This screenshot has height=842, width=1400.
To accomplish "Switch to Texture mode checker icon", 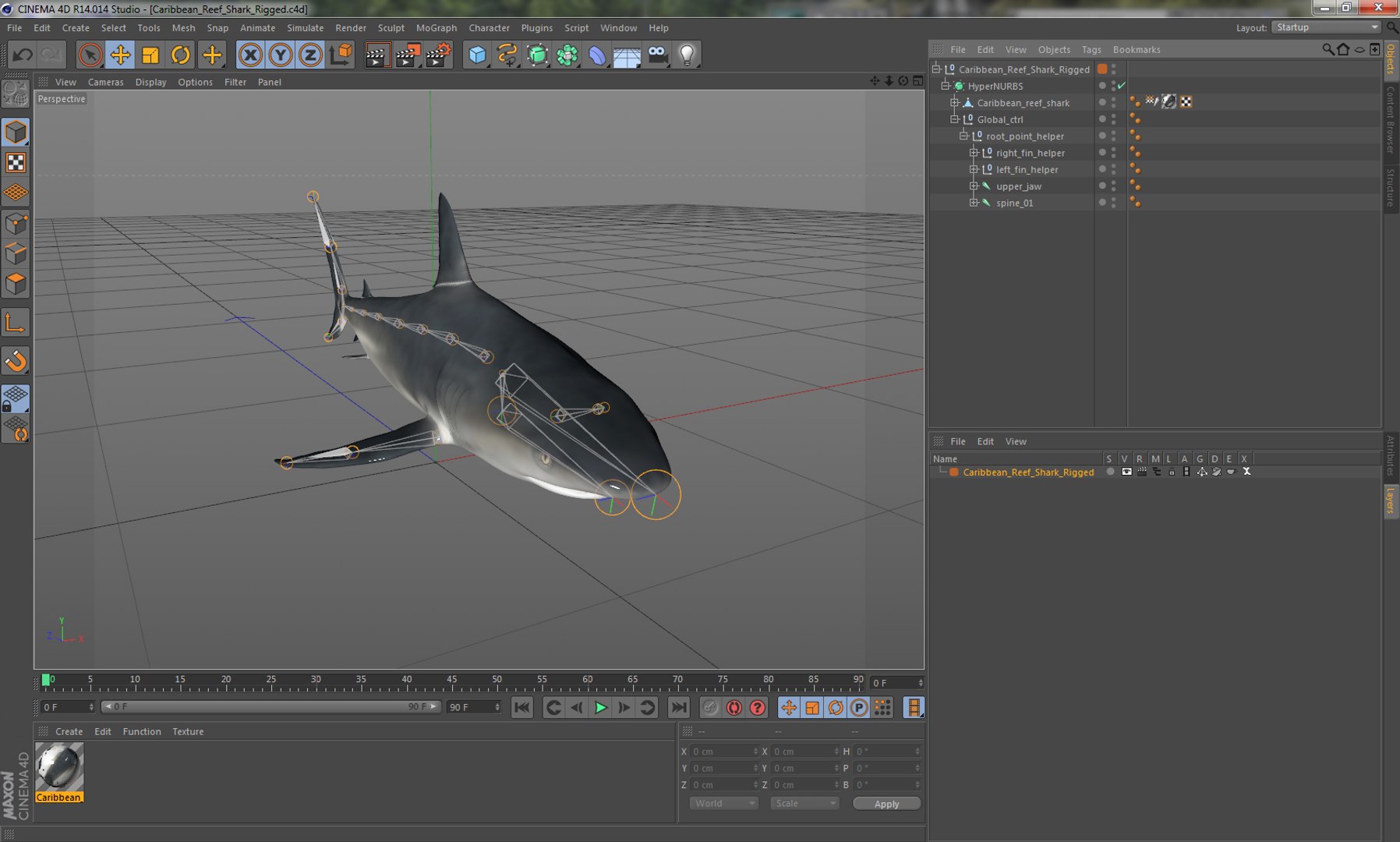I will point(16,162).
